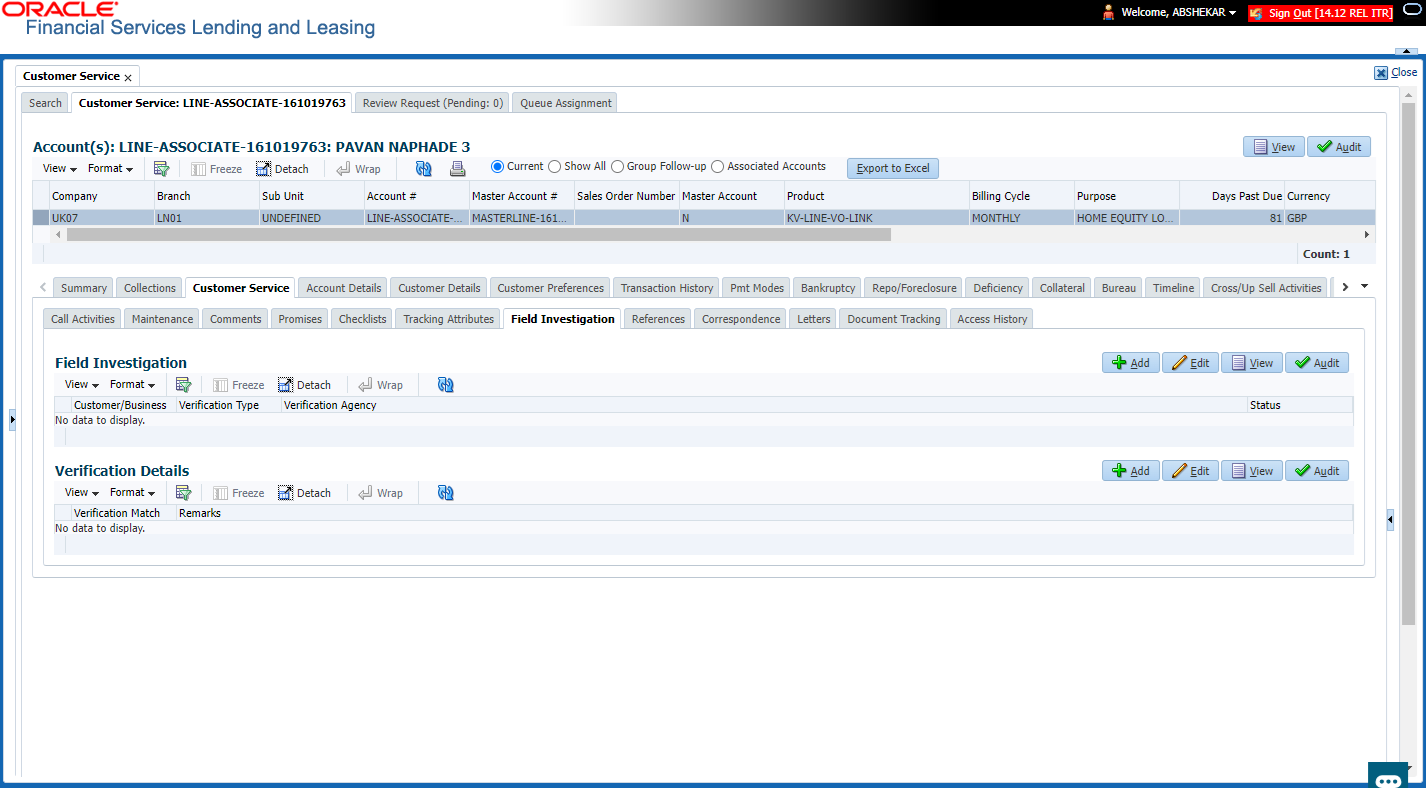Click query-by-example icon in Verification Details toolbar
Viewport: 1426px width, 788px height.
tap(183, 492)
